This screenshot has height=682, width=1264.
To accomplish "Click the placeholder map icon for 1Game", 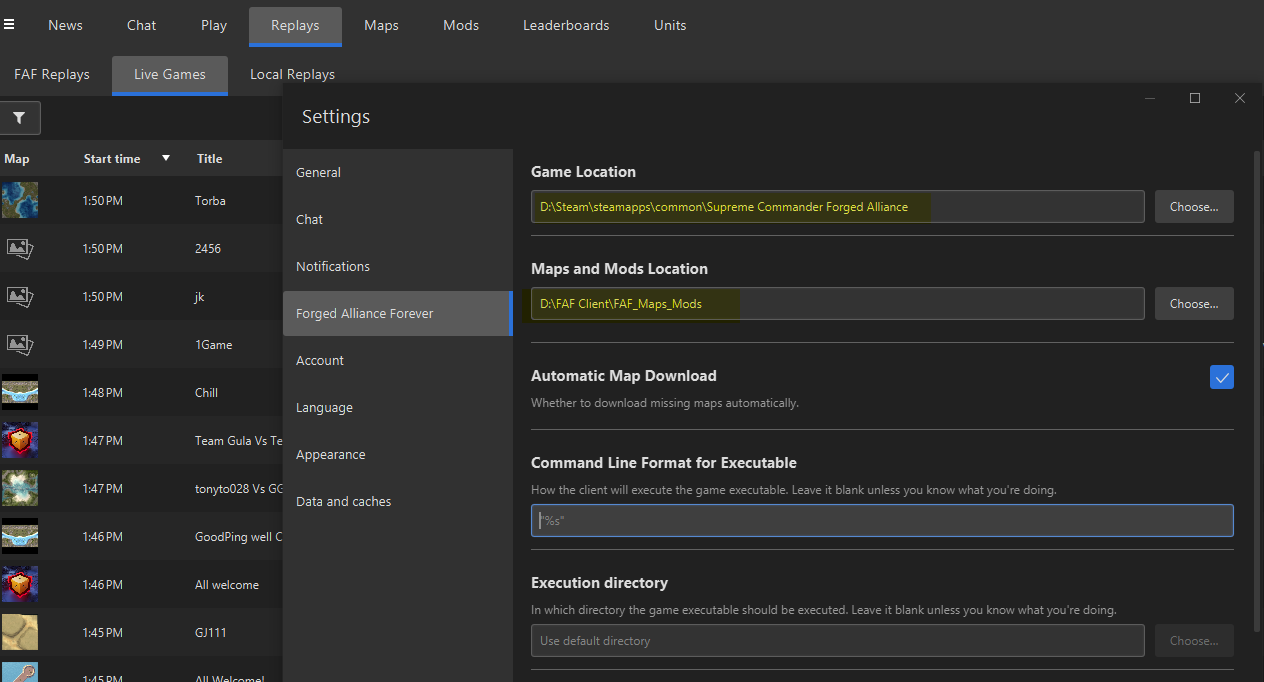I will coord(20,344).
